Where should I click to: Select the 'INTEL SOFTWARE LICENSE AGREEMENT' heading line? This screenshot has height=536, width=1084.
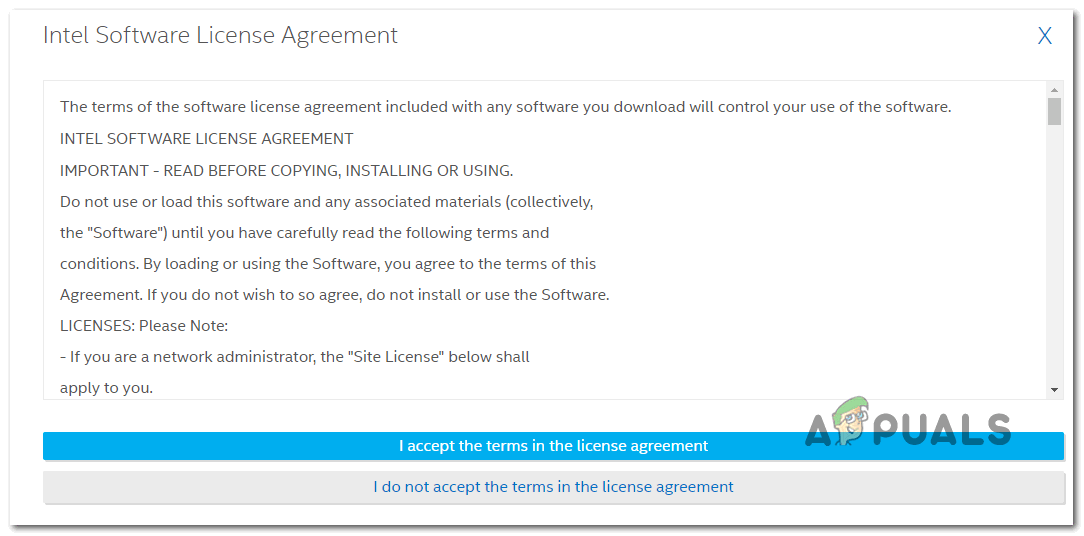tap(206, 138)
